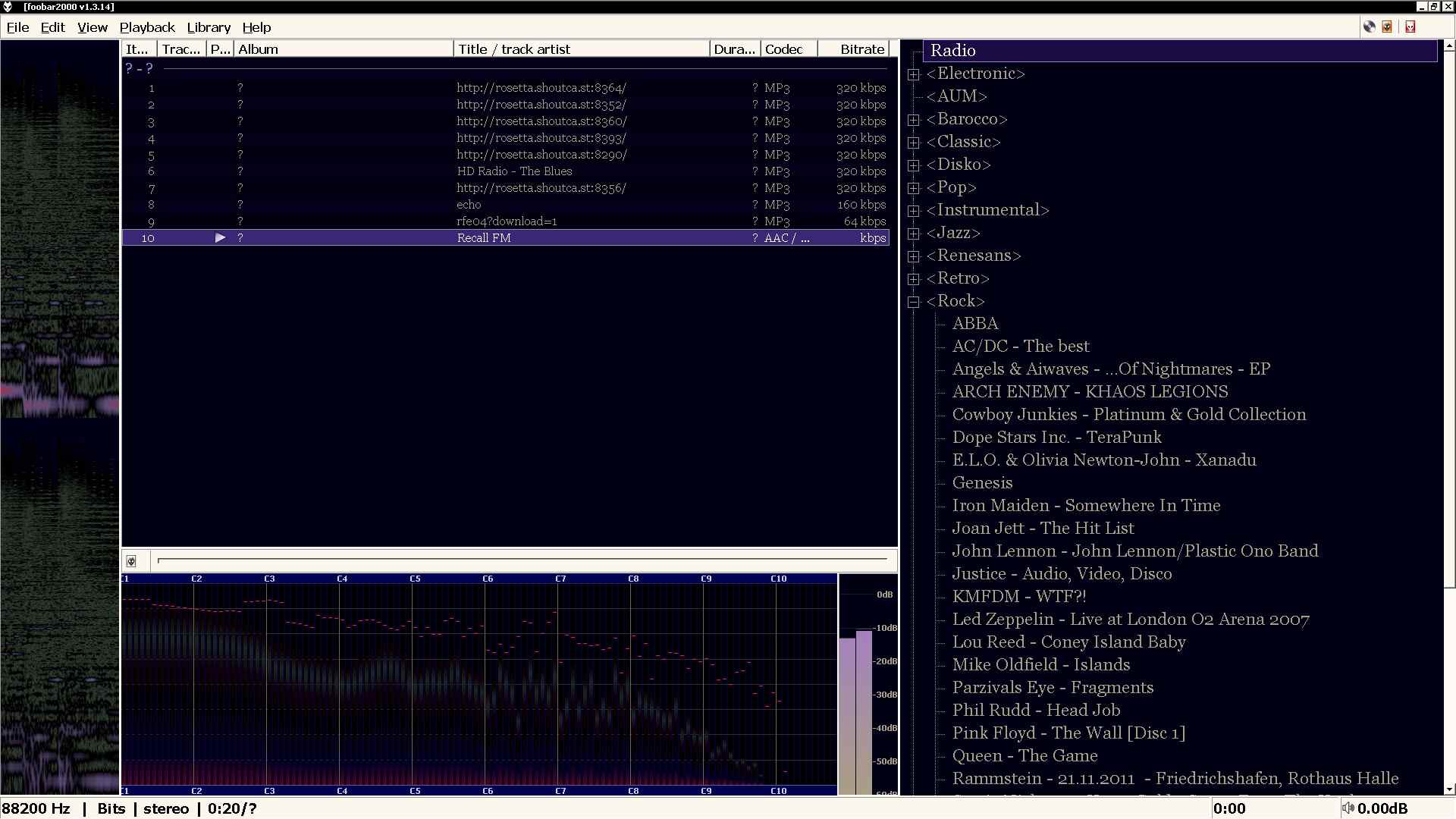
Task: Click the playing arrow icon on row 10
Action: (x=220, y=238)
